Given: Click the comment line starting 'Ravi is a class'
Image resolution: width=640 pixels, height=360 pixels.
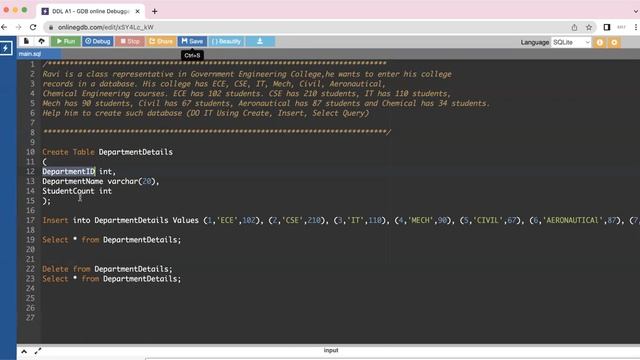Looking at the screenshot, I should point(247,74).
